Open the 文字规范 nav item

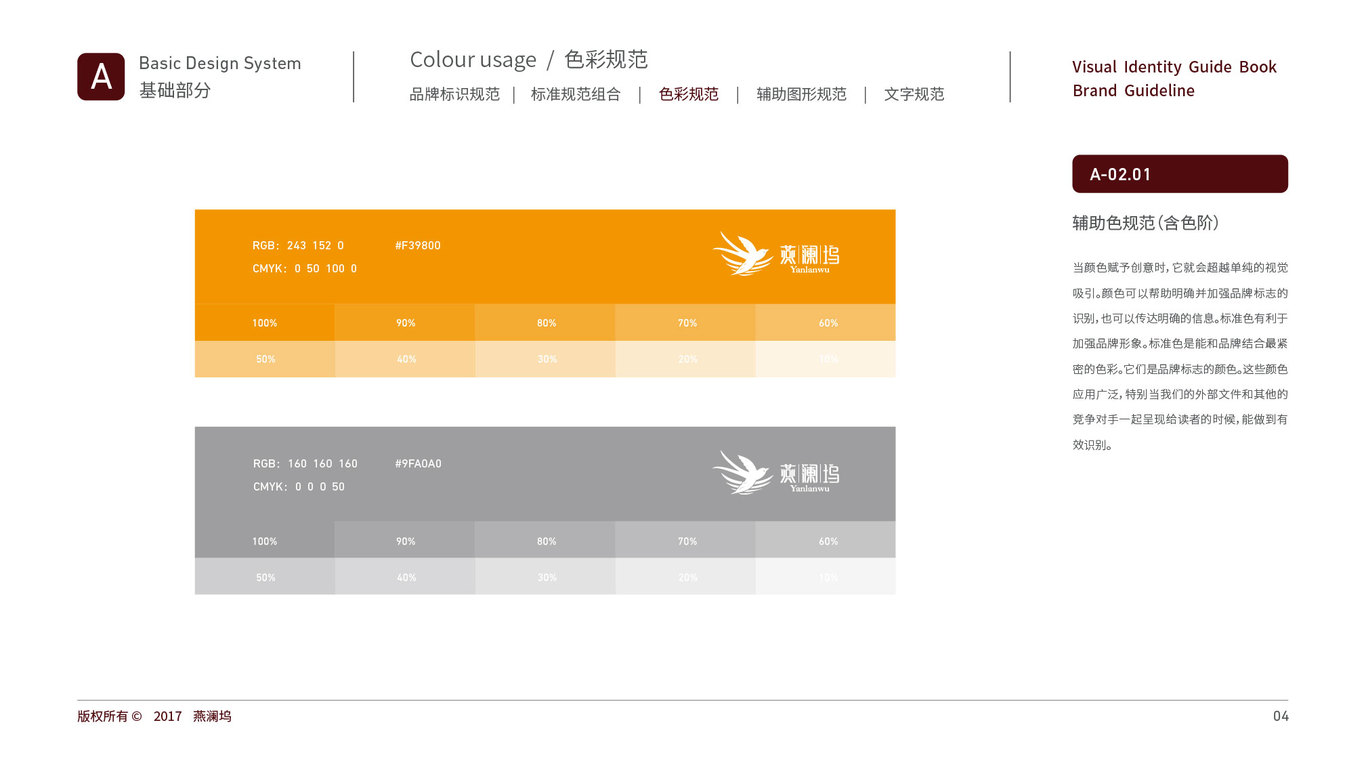point(914,94)
